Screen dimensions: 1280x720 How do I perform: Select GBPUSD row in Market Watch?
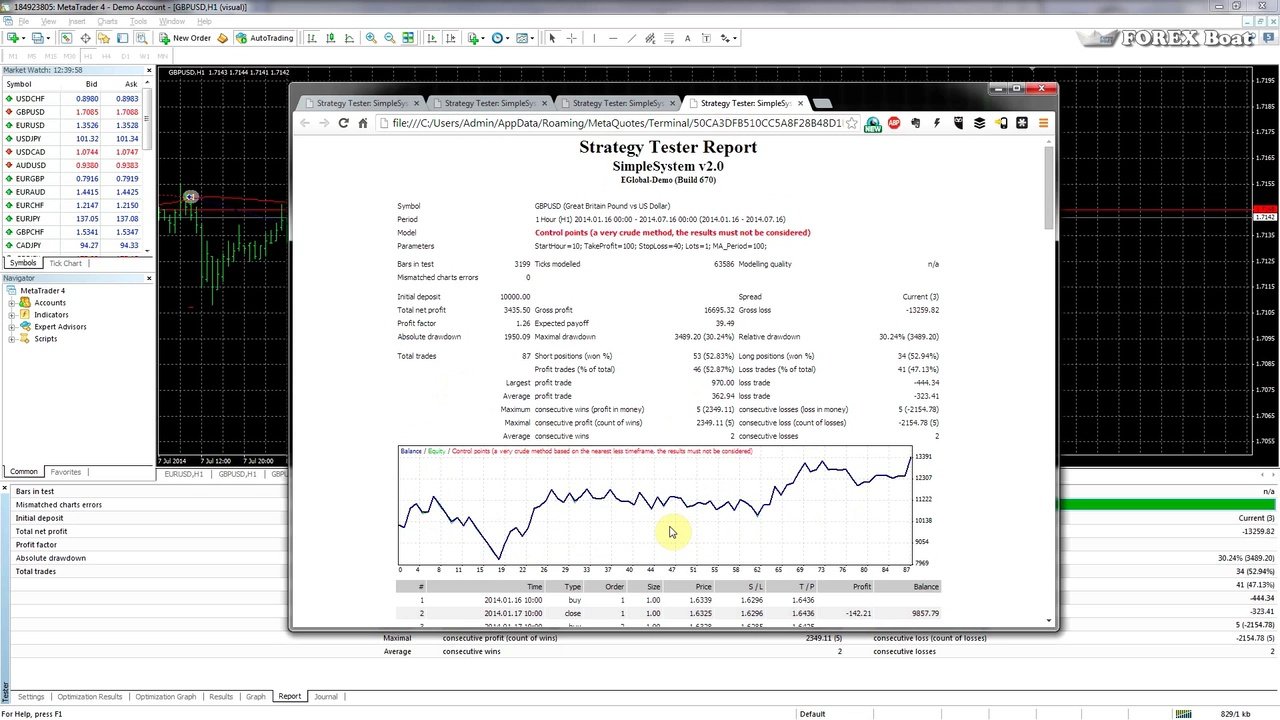tap(72, 112)
